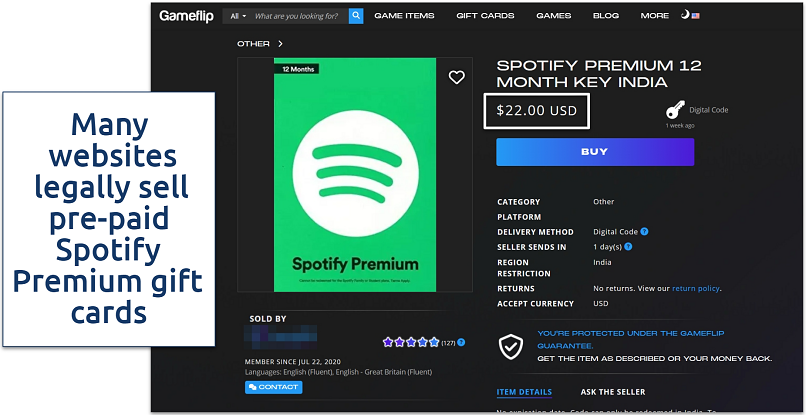Image resolution: width=806 pixels, height=415 pixels.
Task: Toggle dark mode moon icon
Action: pos(685,16)
